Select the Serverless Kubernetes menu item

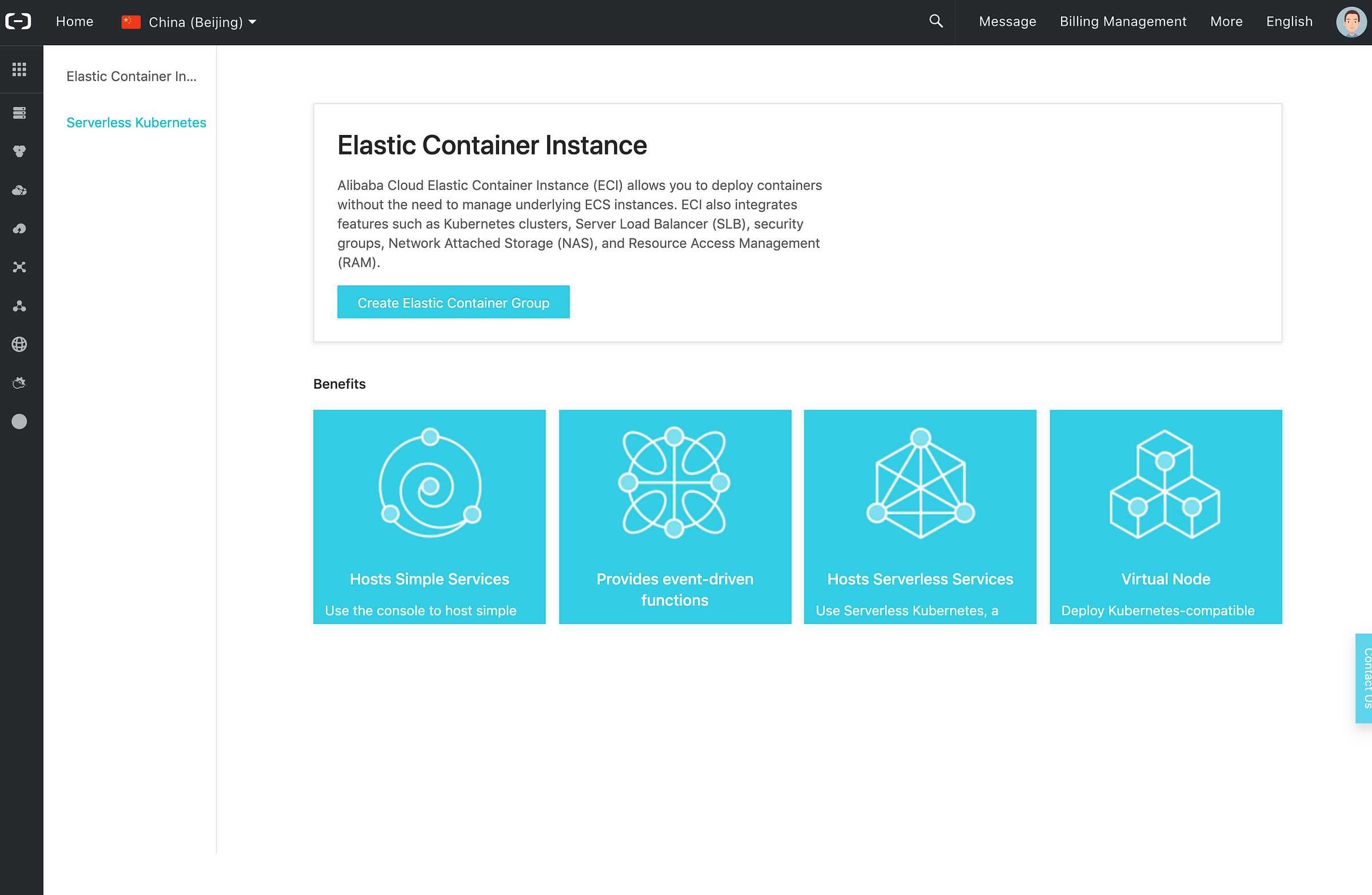135,123
